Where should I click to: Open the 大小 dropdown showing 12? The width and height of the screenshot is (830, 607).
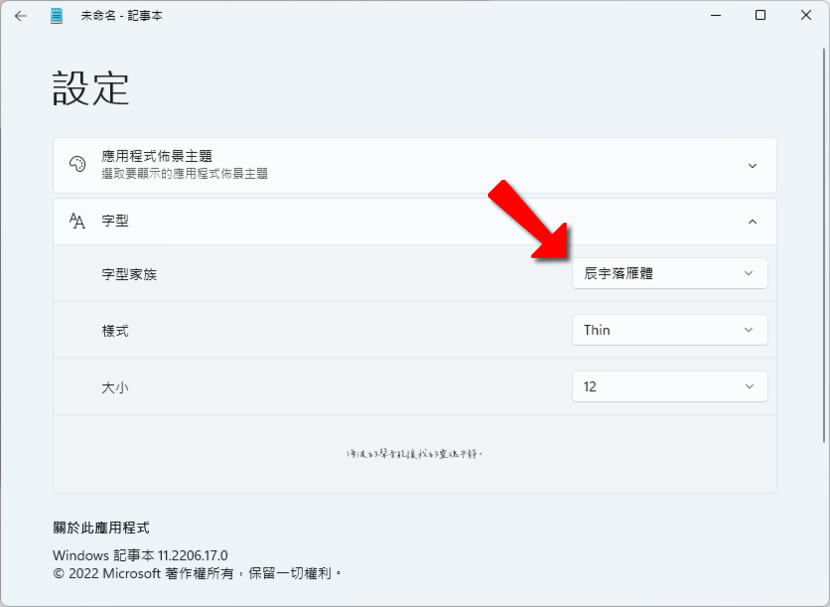670,387
